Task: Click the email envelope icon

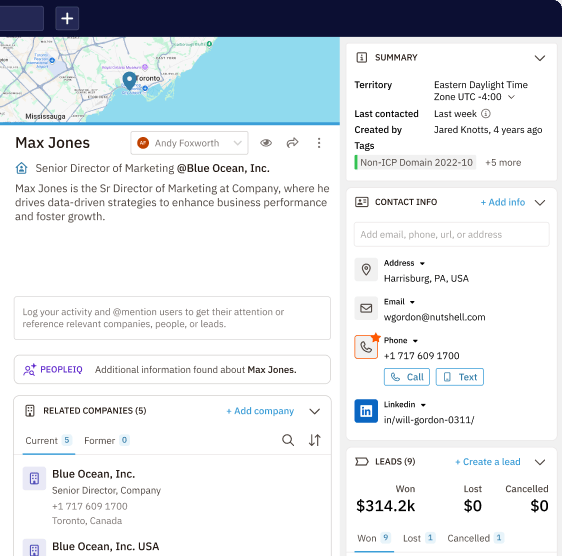Action: (366, 308)
